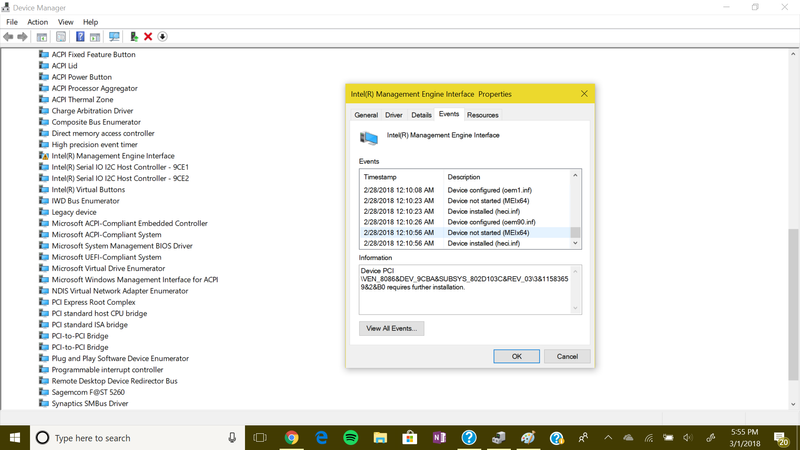This screenshot has width=800, height=450.
Task: Select the 12:10:56 AM Device not started event
Action: (465, 233)
